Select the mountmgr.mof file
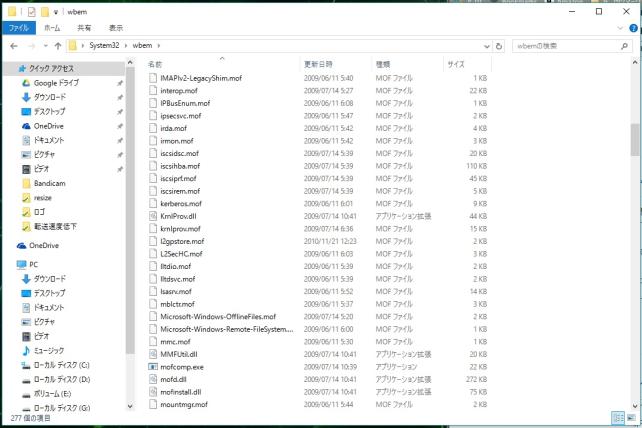Screen dimensions: 642x428 pyautogui.click(x=184, y=404)
